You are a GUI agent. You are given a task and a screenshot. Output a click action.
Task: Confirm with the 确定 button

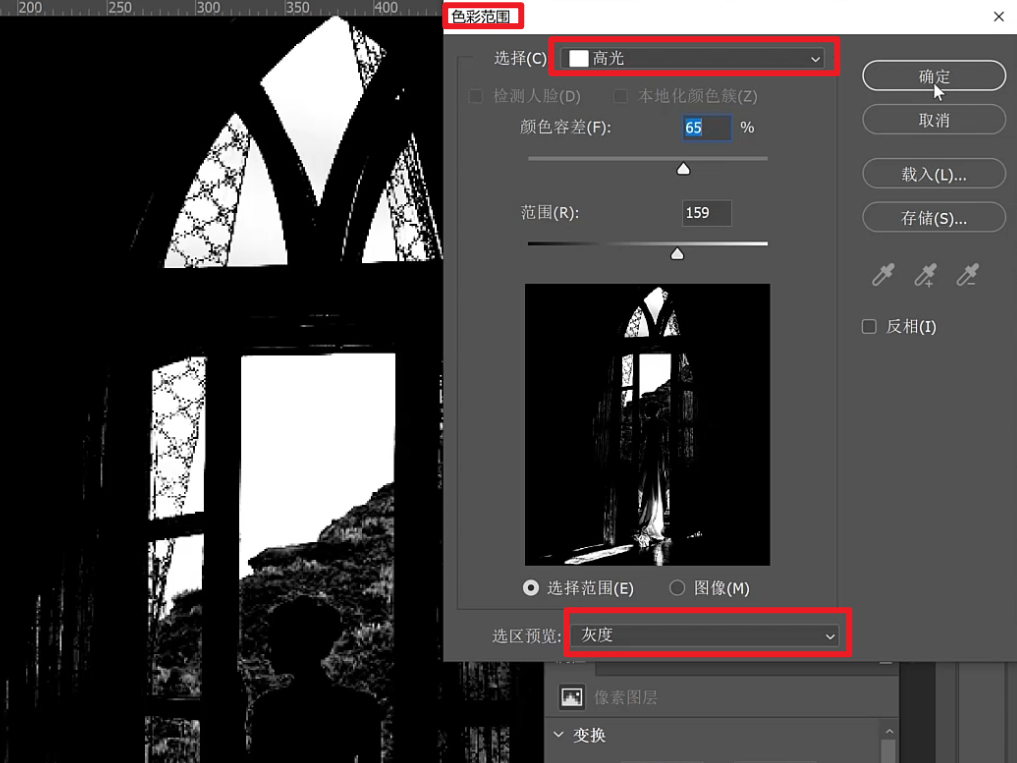[934, 77]
